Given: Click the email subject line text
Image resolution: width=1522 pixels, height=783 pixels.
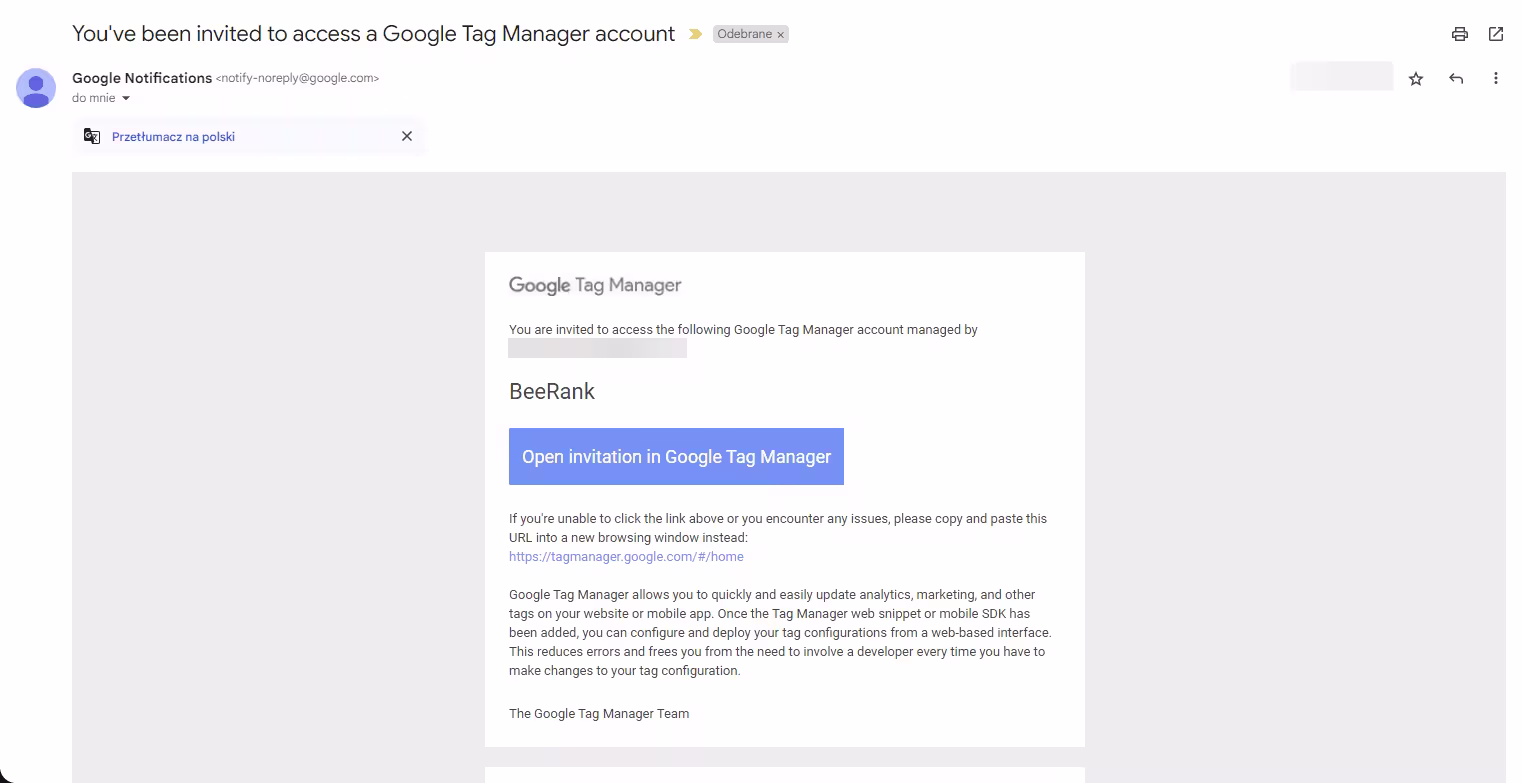Looking at the screenshot, I should click(x=373, y=34).
